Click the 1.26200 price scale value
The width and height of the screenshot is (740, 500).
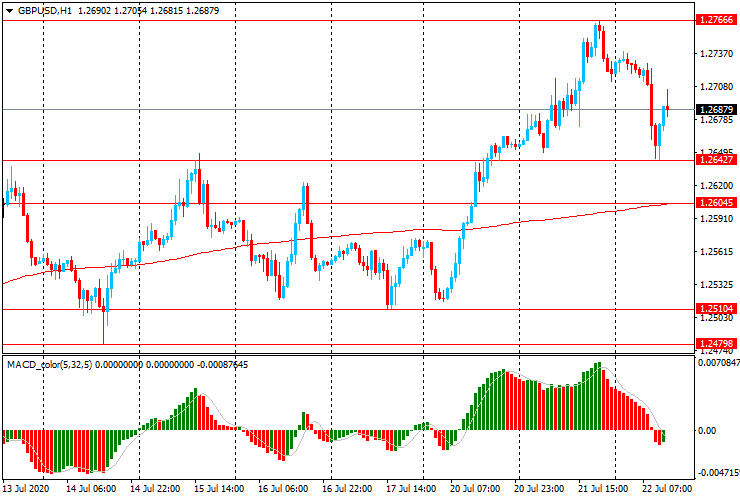(x=717, y=186)
